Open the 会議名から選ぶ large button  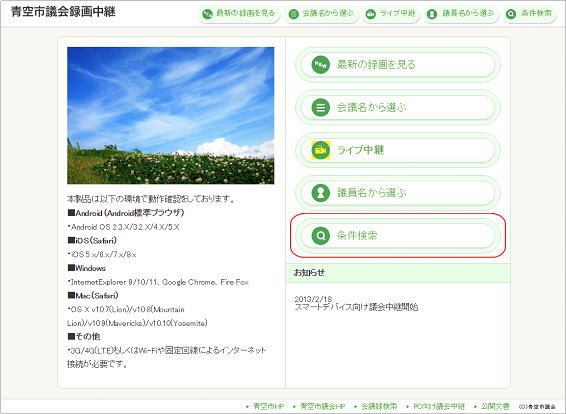click(x=398, y=108)
